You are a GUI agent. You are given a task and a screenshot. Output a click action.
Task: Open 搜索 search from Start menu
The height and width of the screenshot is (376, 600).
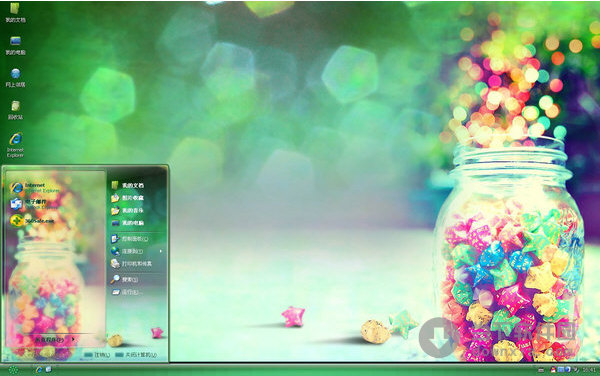tap(125, 280)
